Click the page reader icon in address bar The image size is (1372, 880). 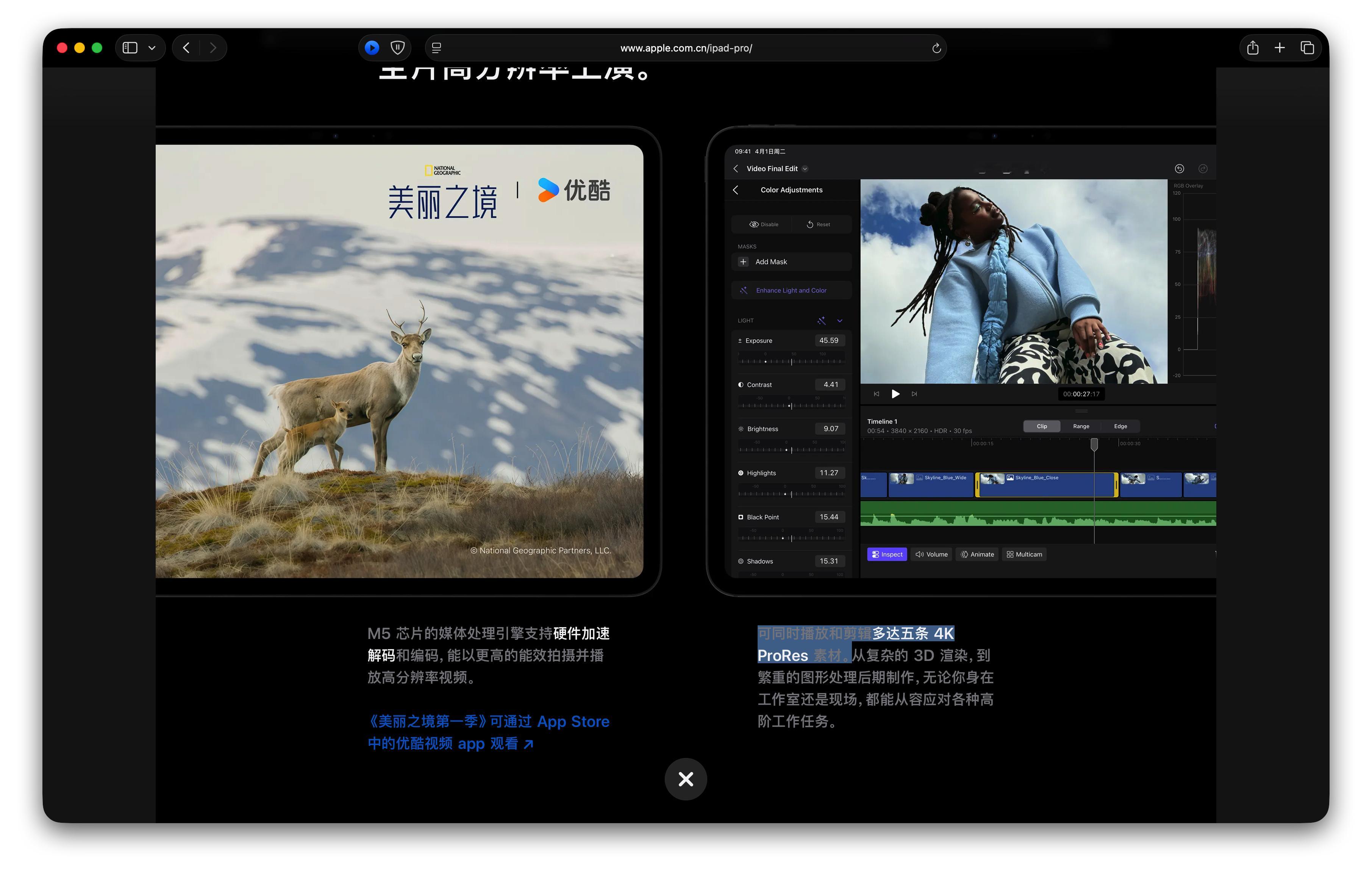[x=437, y=48]
